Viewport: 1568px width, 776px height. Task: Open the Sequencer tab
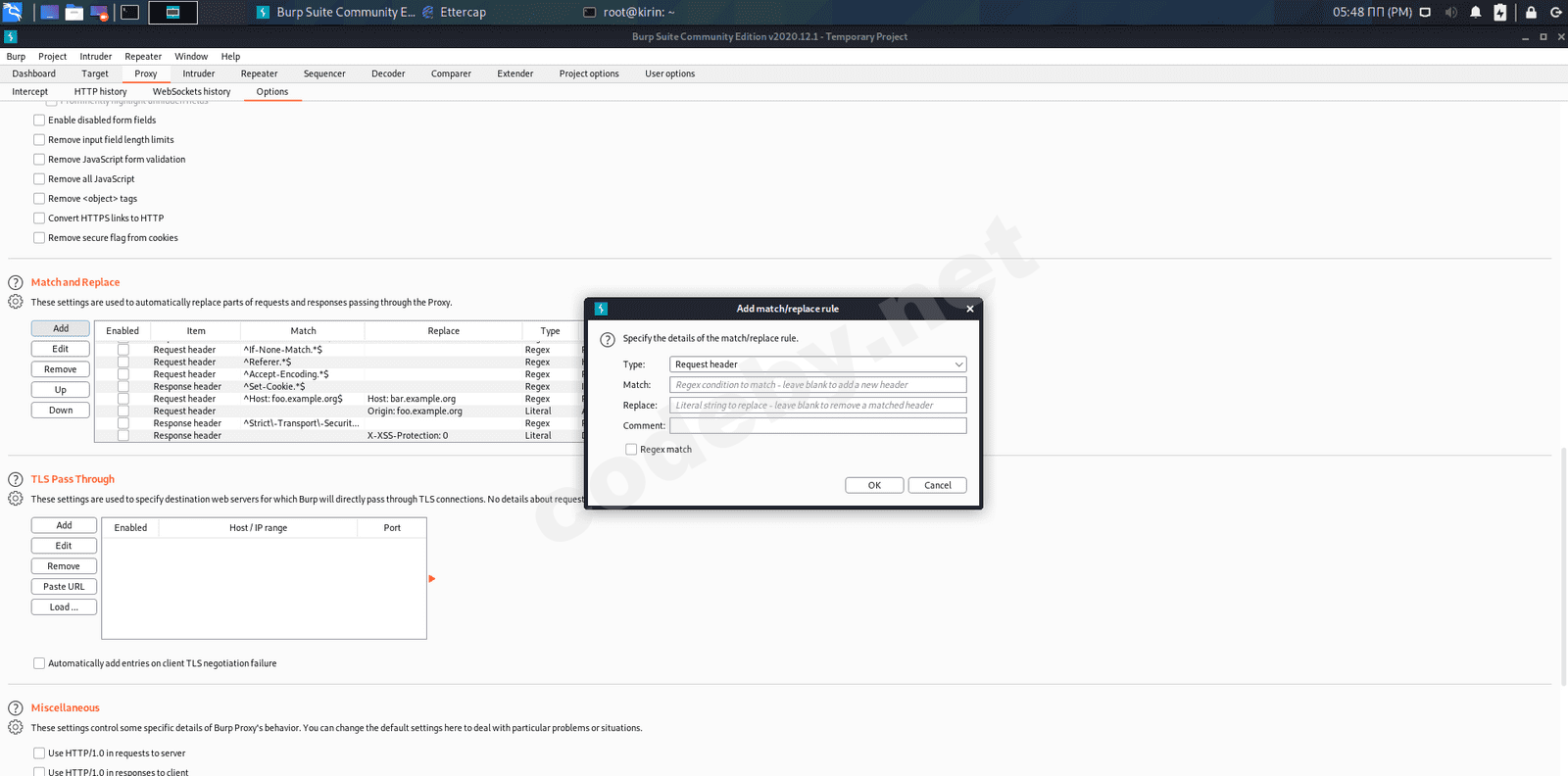[x=324, y=73]
